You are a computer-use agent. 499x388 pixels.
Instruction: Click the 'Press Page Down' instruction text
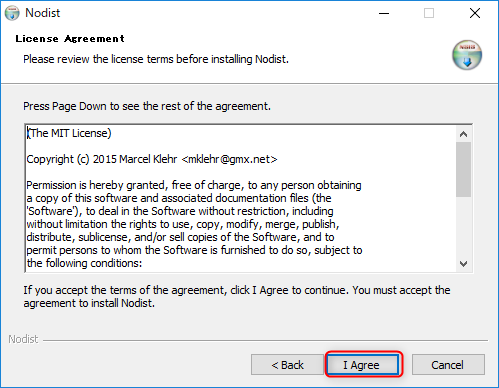(x=147, y=106)
